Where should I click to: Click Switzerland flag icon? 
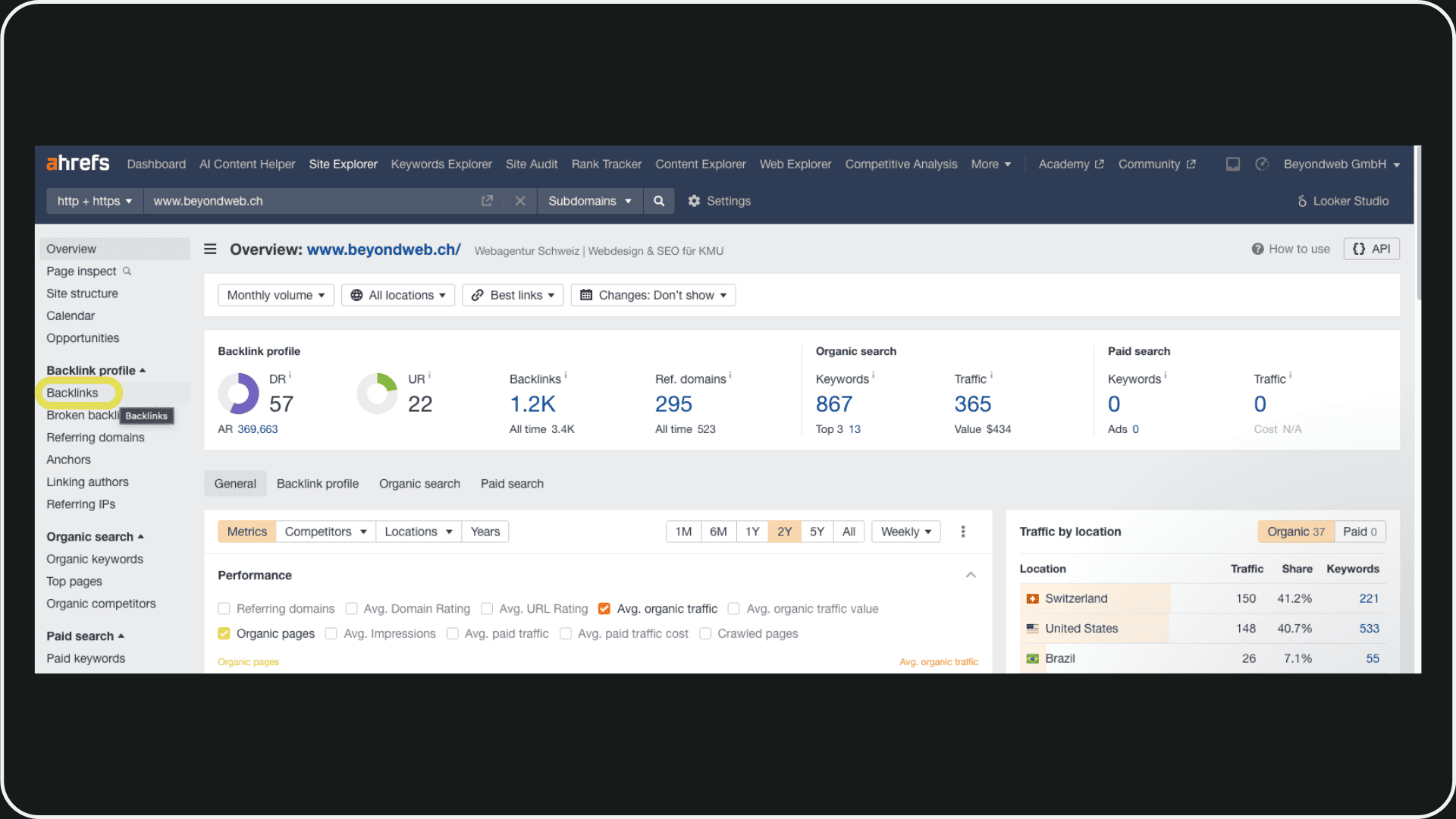coord(1032,598)
